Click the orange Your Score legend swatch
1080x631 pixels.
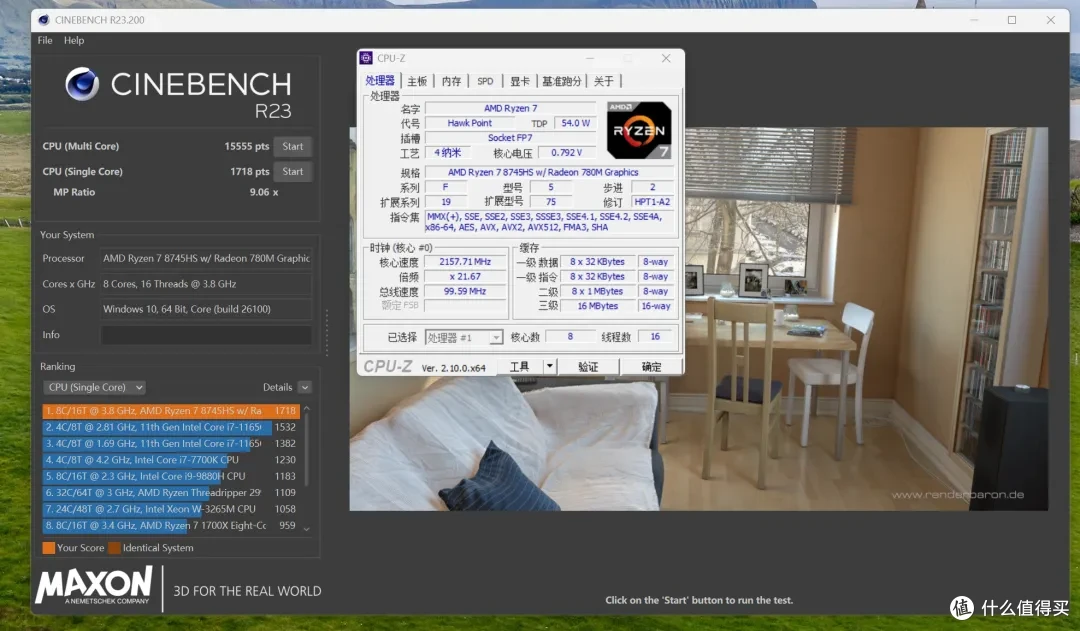(x=48, y=548)
